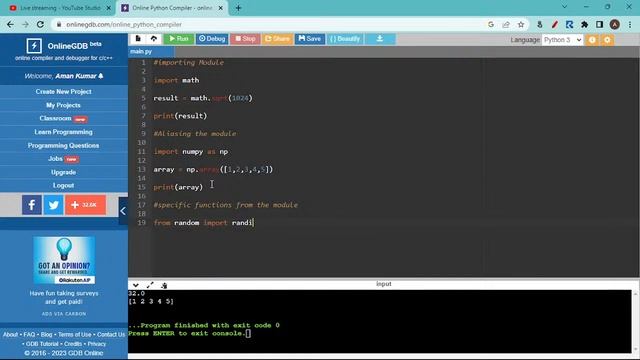
Task: Click the Google icon in address bar
Action: [x=491, y=24]
